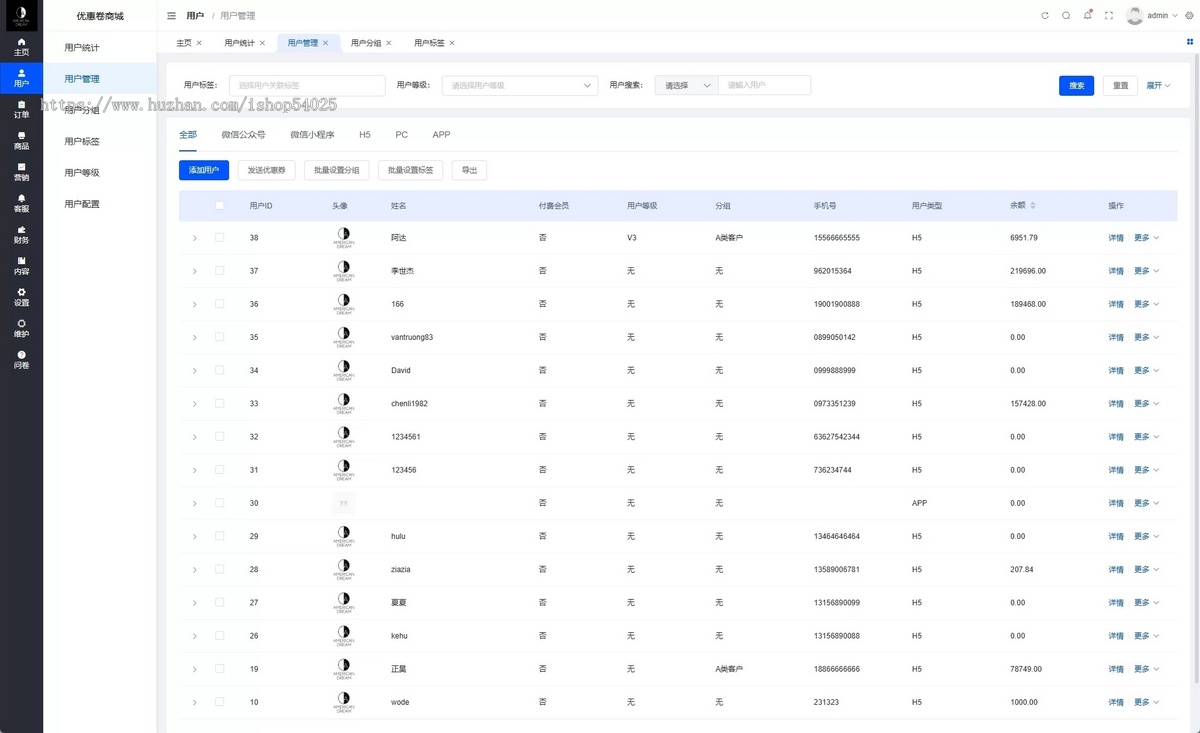Select 用户等级 in the user submenu
The height and width of the screenshot is (733, 1200).
tap(82, 173)
